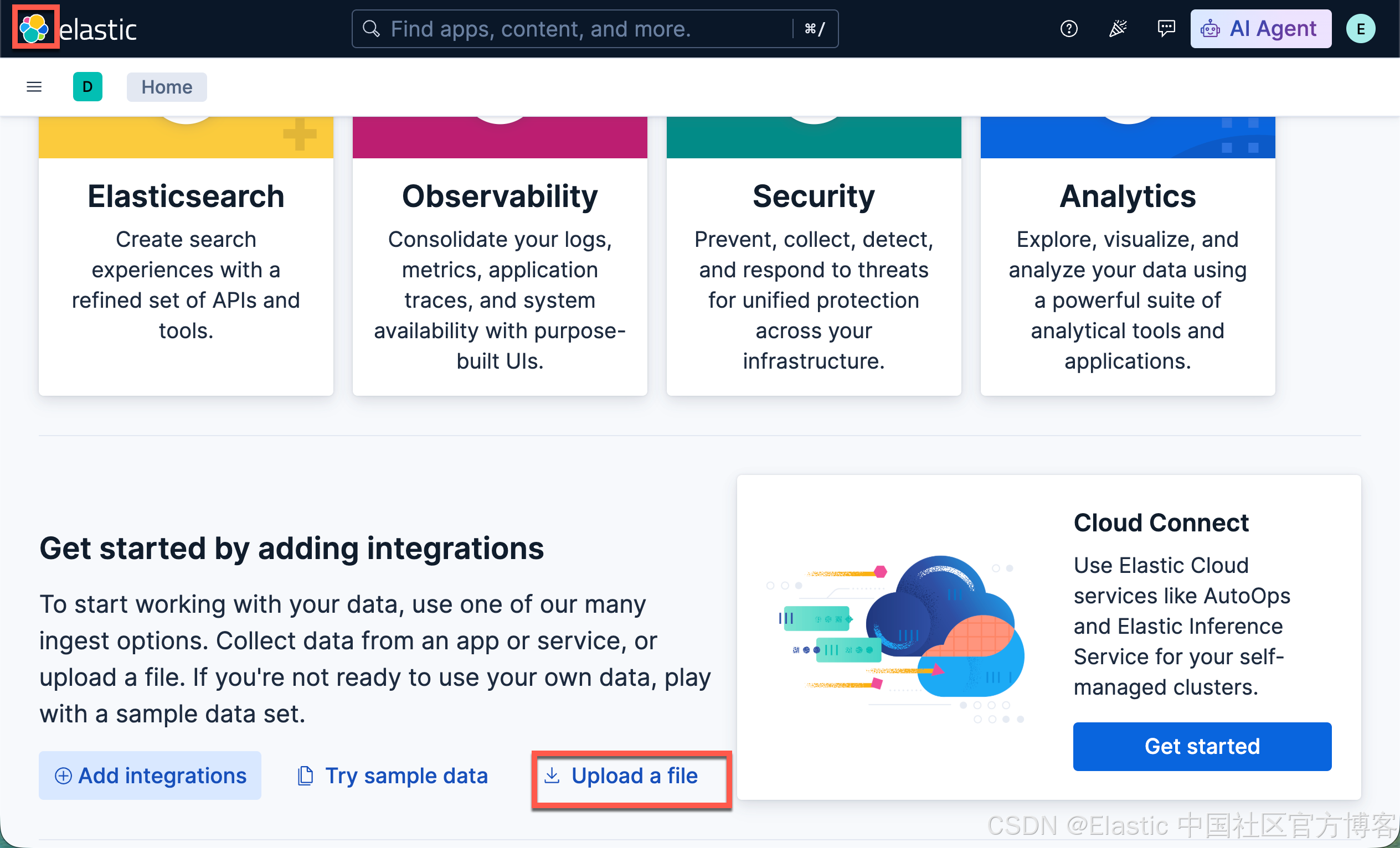Open the help menu question mark icon
The width and height of the screenshot is (1400, 848).
pyautogui.click(x=1069, y=28)
